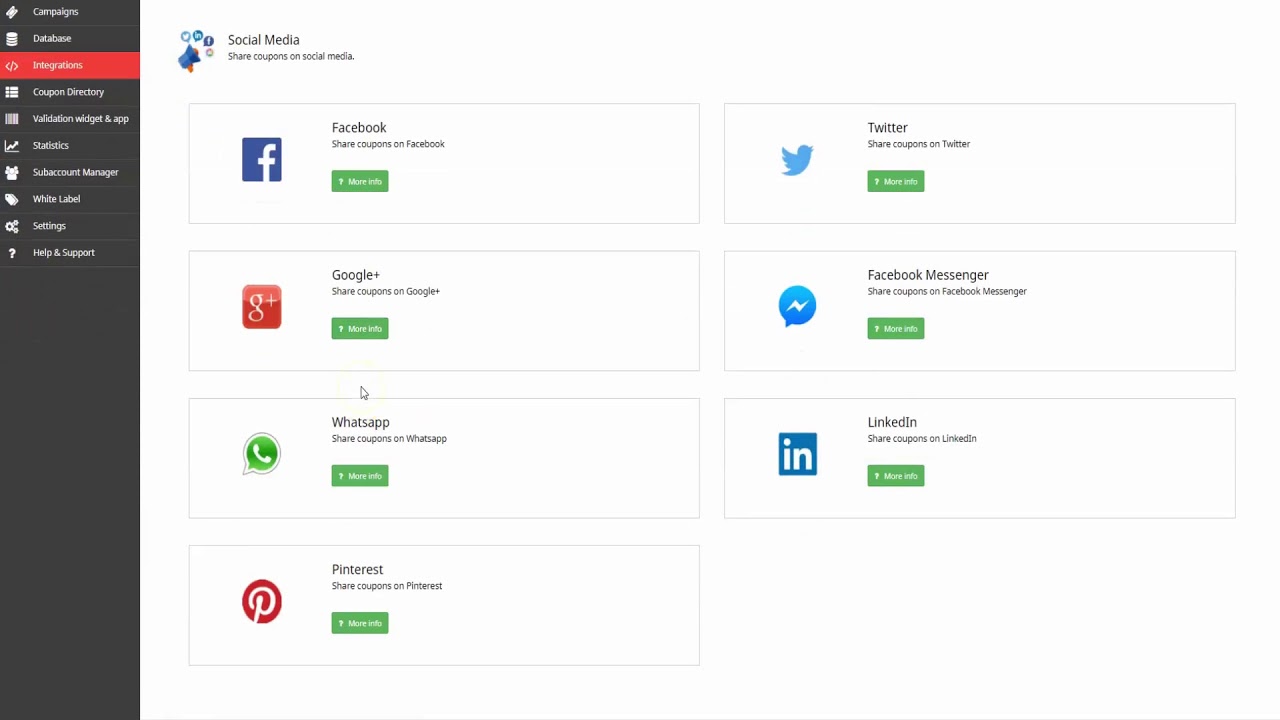
Task: Open the Database menu item
Action: pyautogui.click(x=70, y=38)
